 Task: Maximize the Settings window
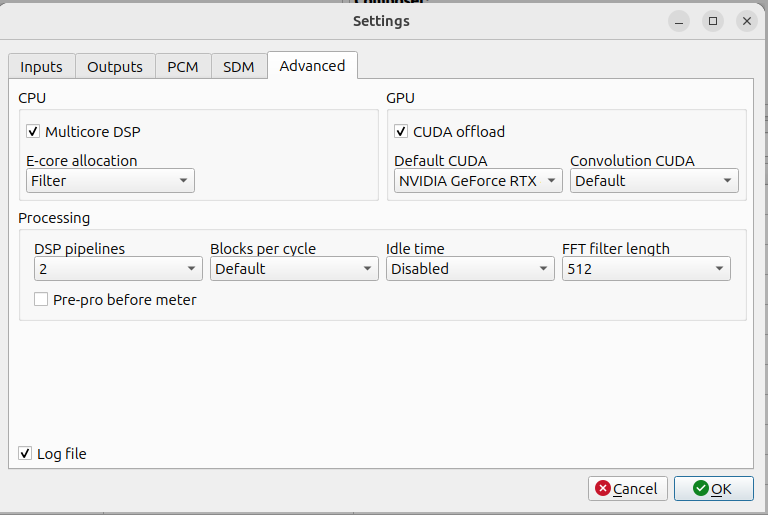pos(712,21)
